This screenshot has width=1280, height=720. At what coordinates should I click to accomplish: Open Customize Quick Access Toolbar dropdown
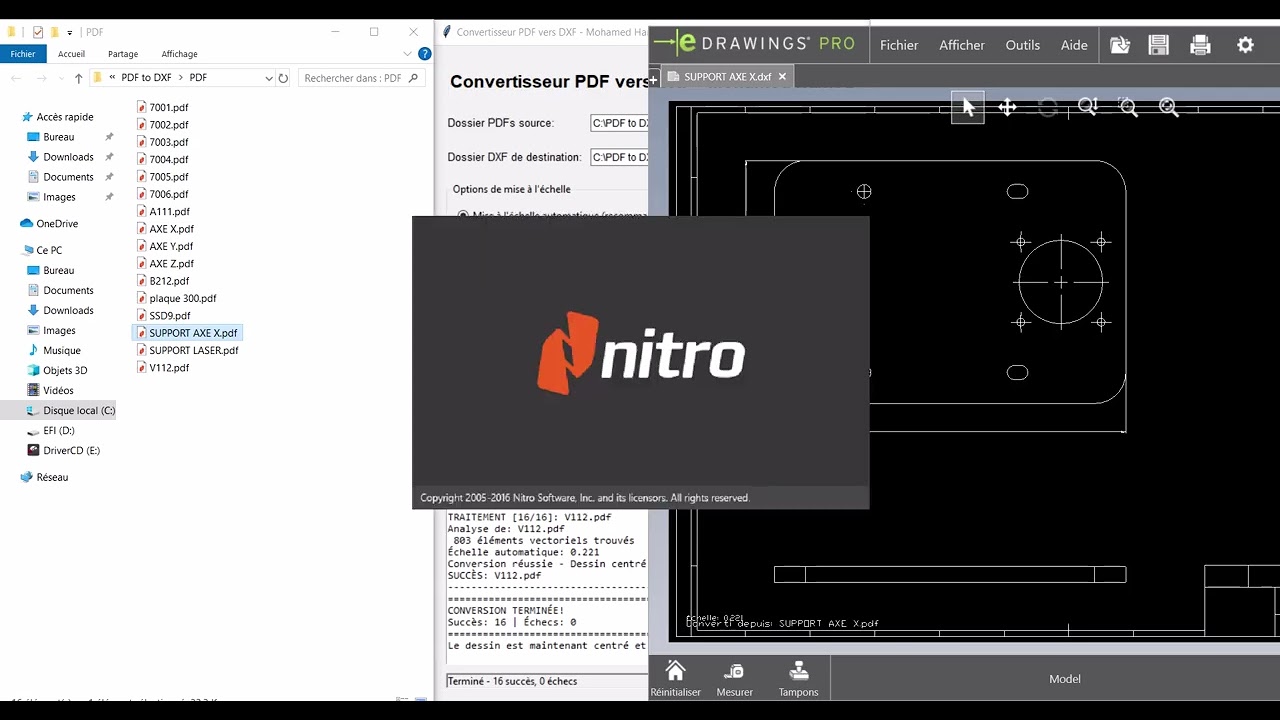(x=70, y=32)
